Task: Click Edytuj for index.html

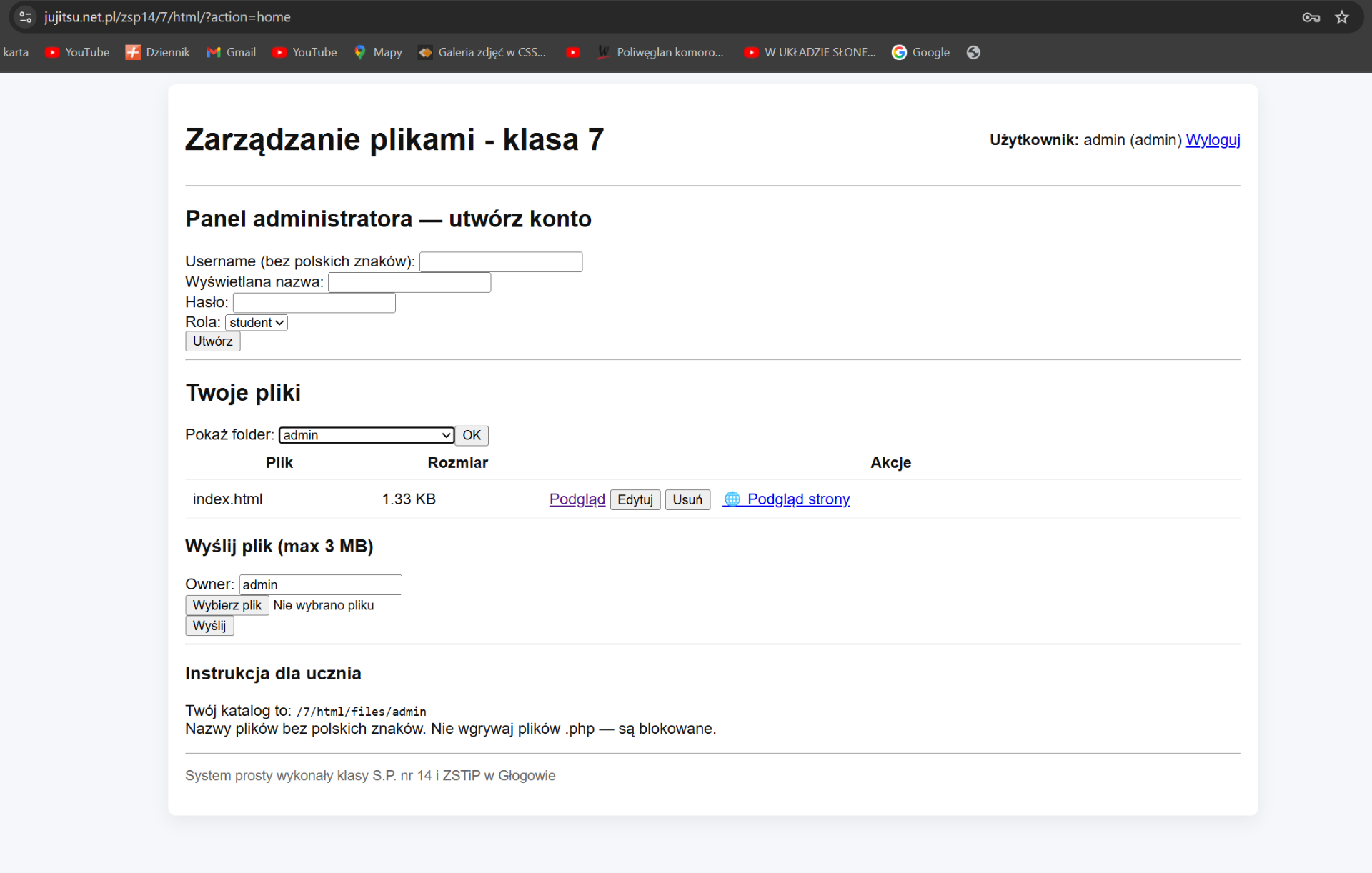Action: (x=635, y=499)
